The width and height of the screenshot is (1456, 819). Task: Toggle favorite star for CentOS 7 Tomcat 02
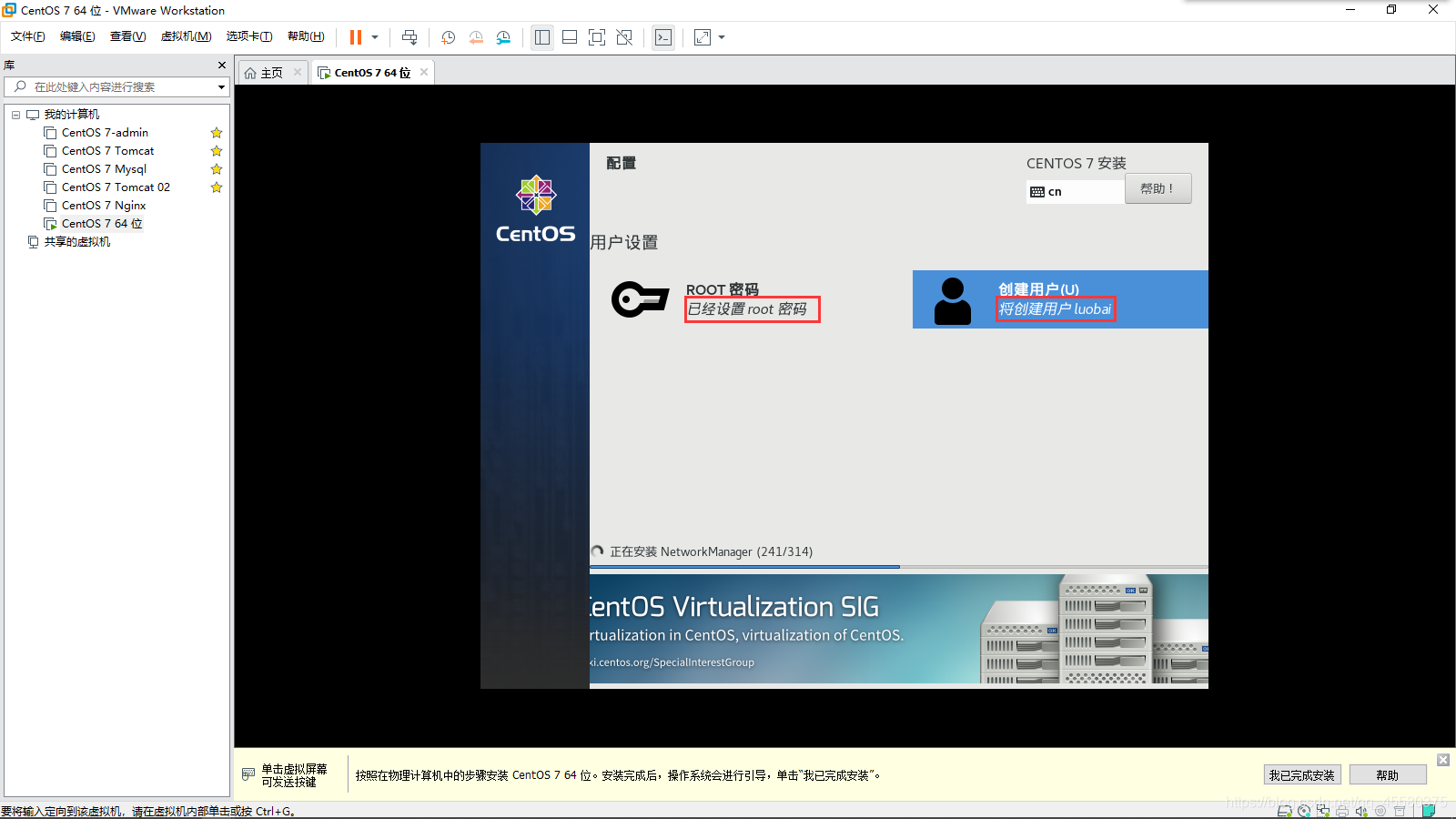point(217,187)
